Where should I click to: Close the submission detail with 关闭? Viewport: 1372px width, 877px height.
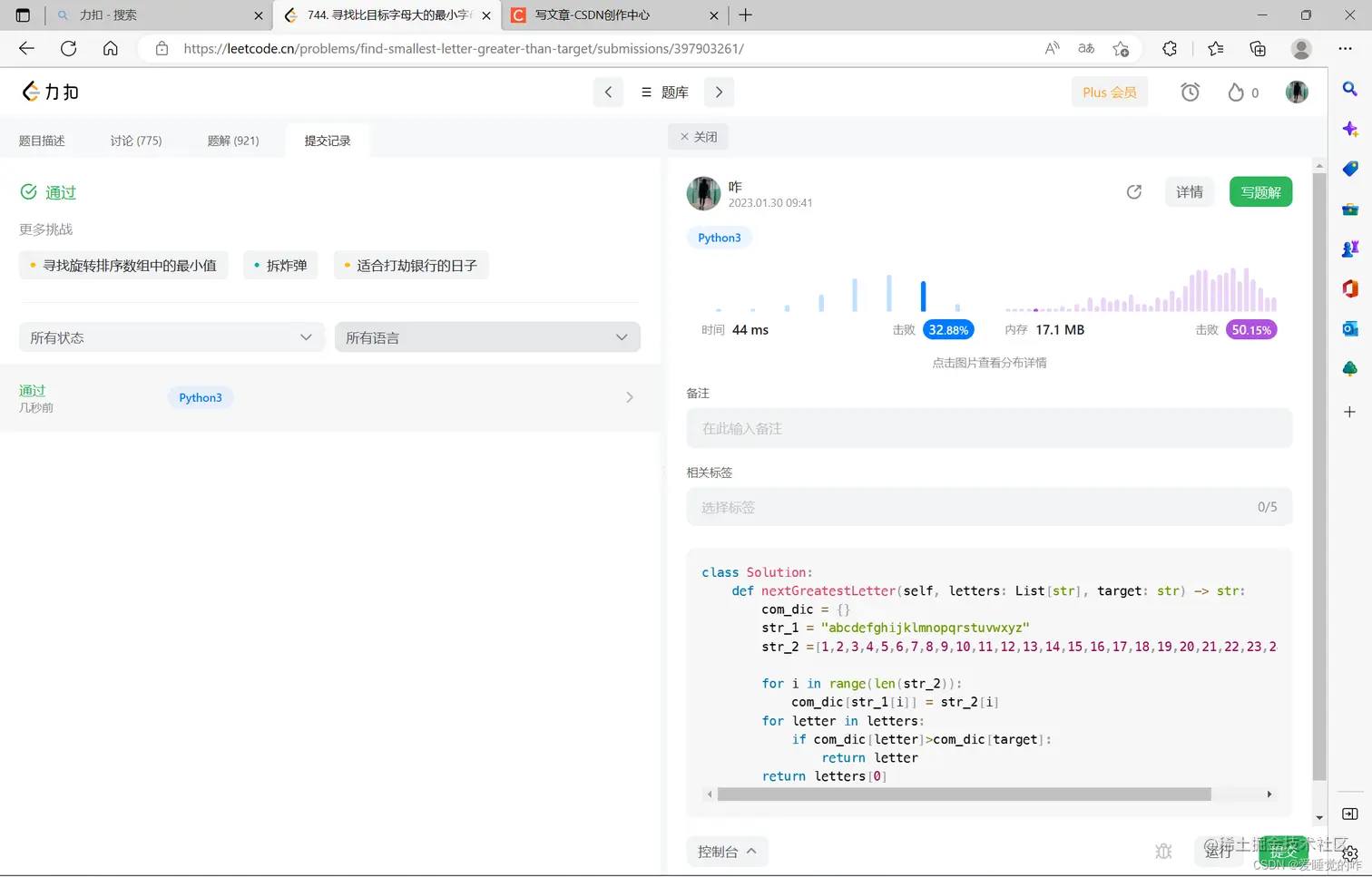coord(699,137)
